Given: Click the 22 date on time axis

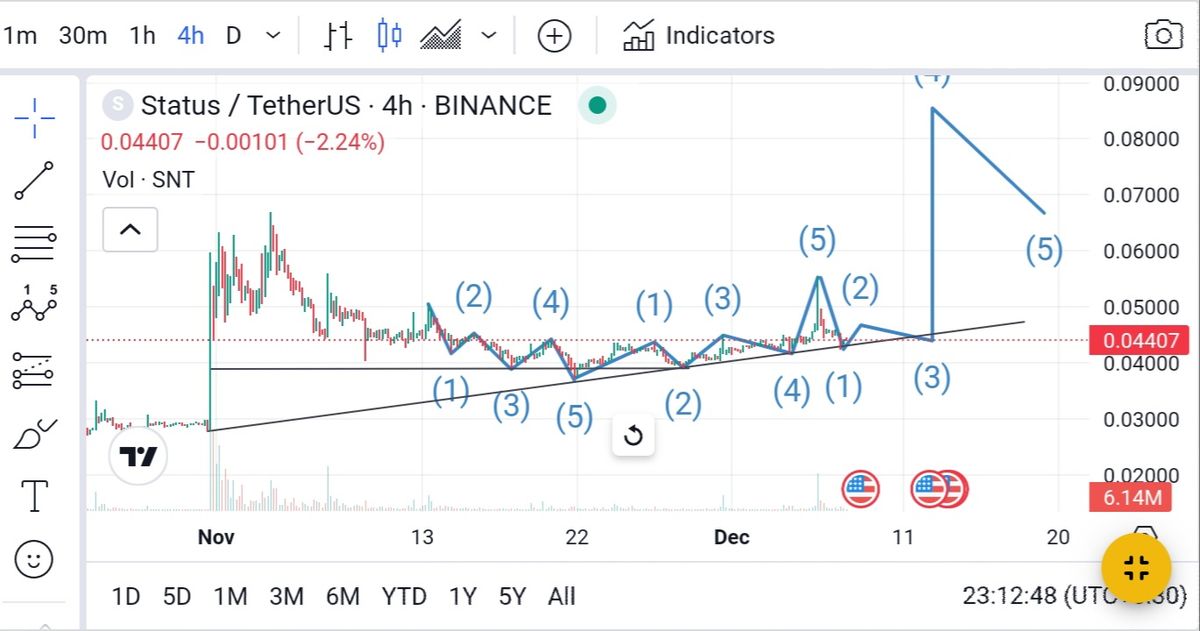Looking at the screenshot, I should coord(577,538).
